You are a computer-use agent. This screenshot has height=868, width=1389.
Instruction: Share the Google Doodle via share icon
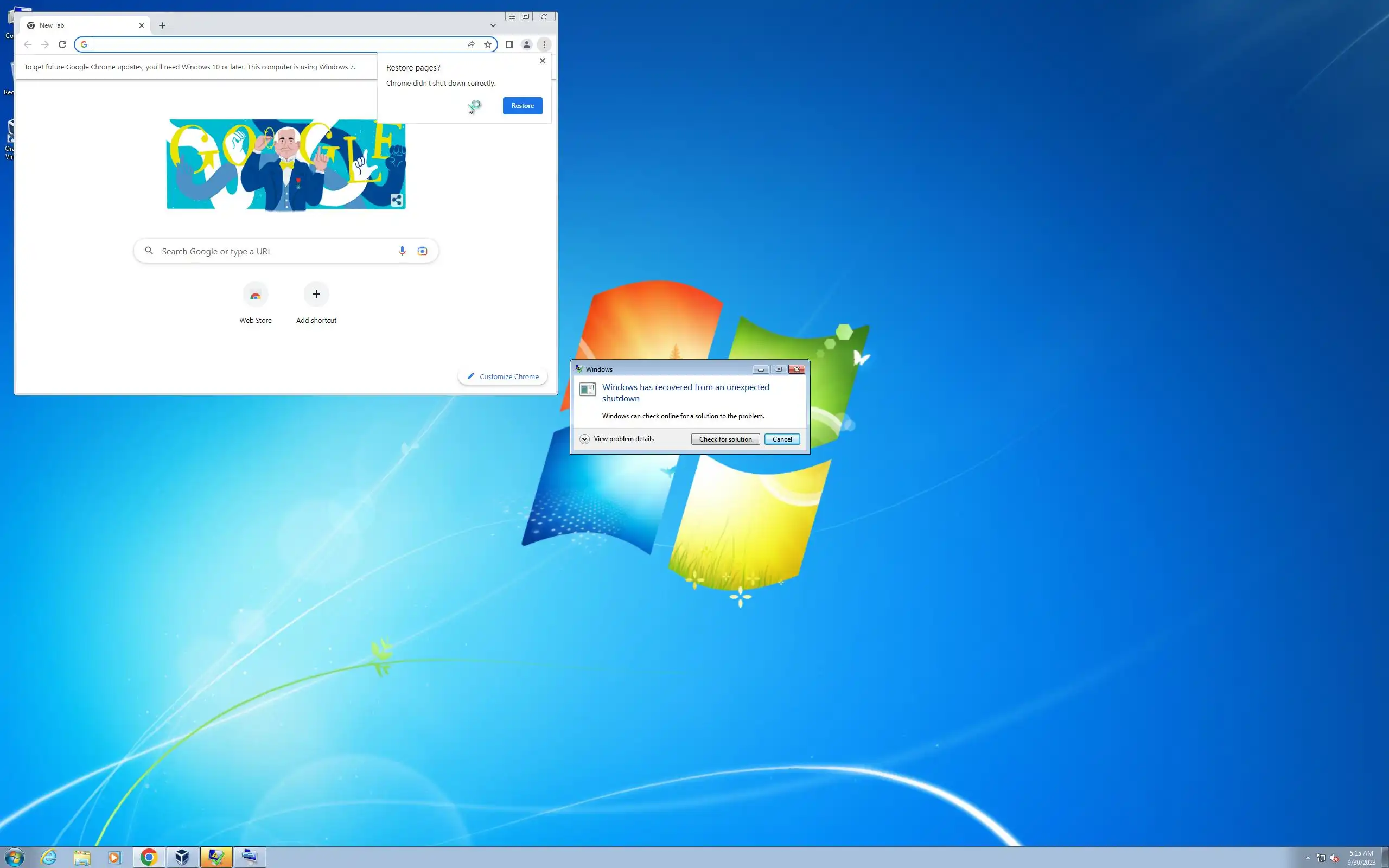(x=397, y=200)
